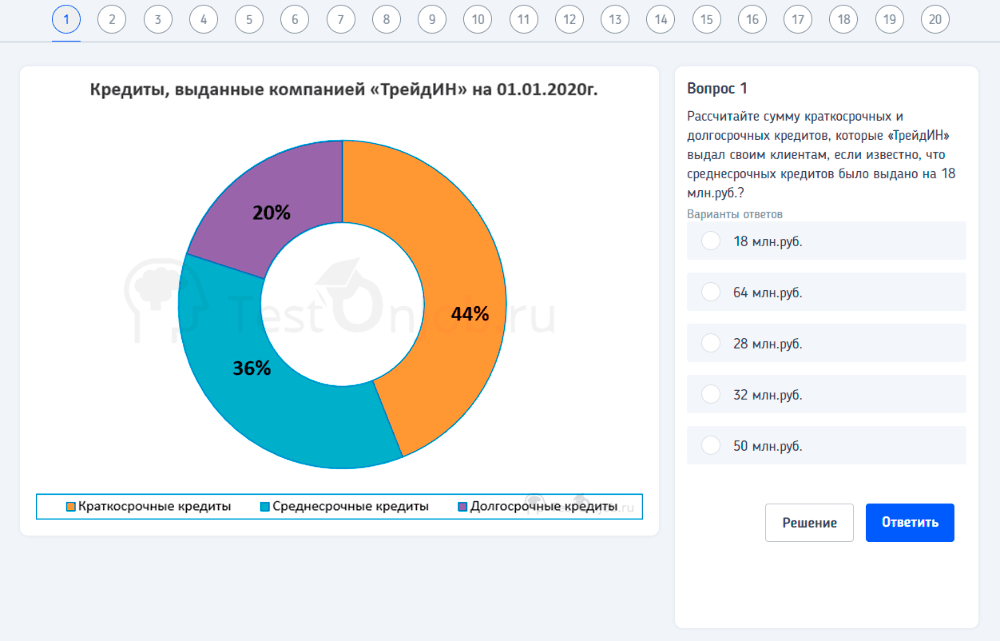Click the purple 20% chart segment

(x=274, y=210)
